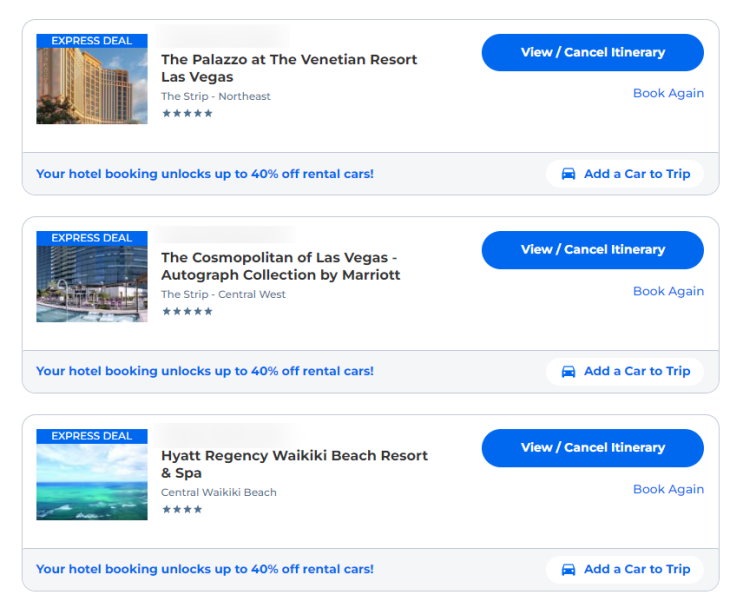
Task: Click Express Deal badge on Palazzo card
Action: [x=91, y=41]
